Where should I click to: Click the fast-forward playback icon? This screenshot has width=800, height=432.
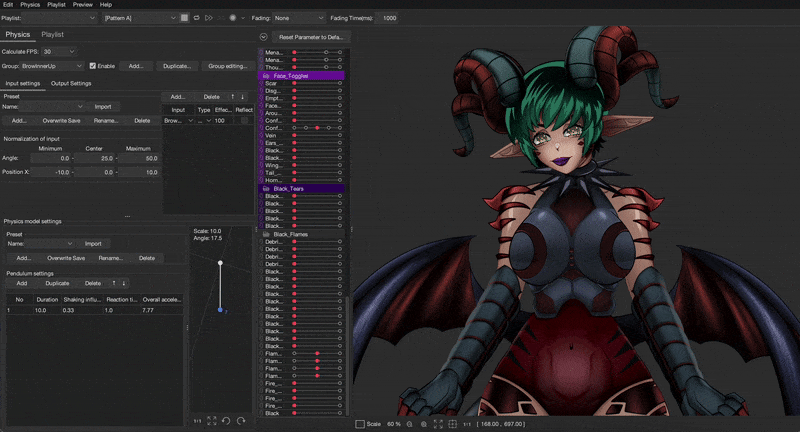(209, 18)
